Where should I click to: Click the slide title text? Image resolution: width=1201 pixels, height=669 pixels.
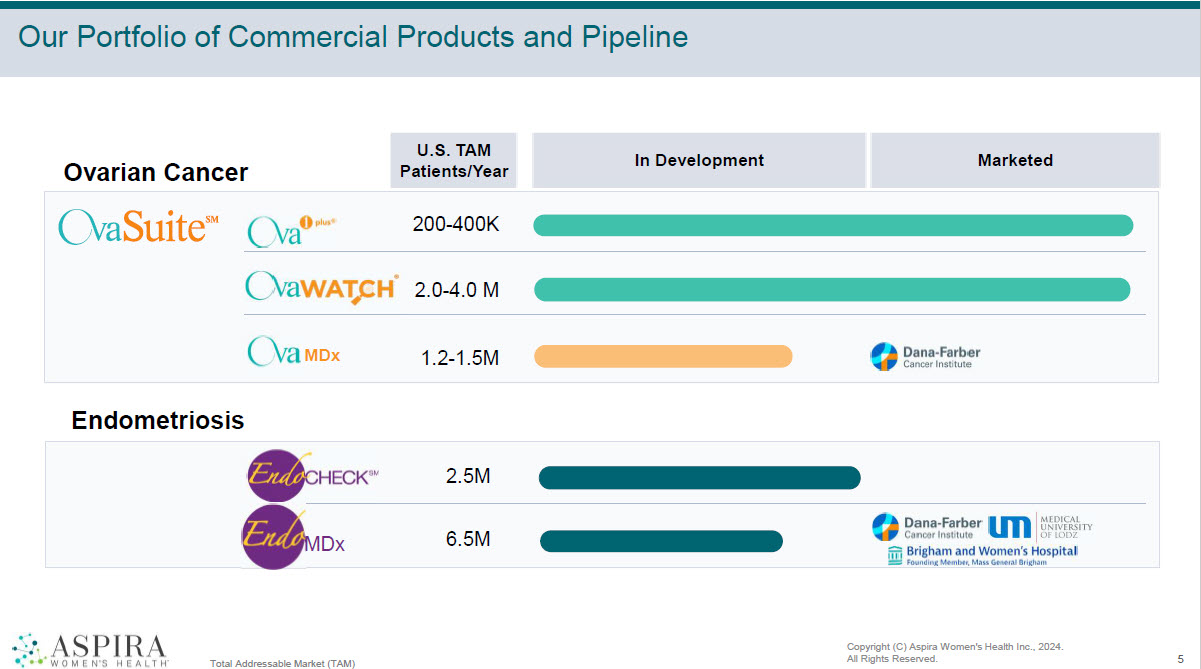point(353,37)
